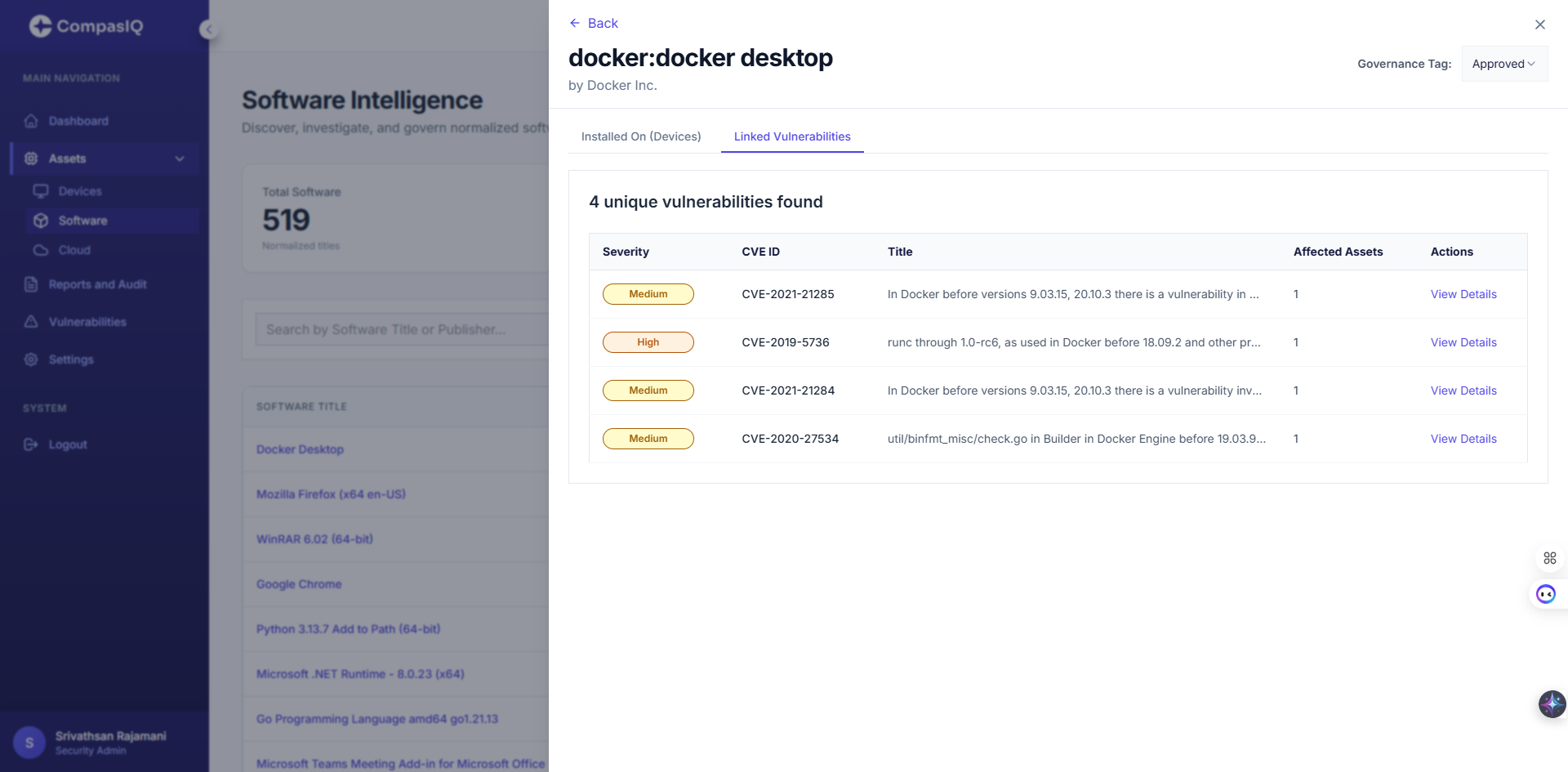Open the chatbot assistant icon on right edge

(1546, 594)
